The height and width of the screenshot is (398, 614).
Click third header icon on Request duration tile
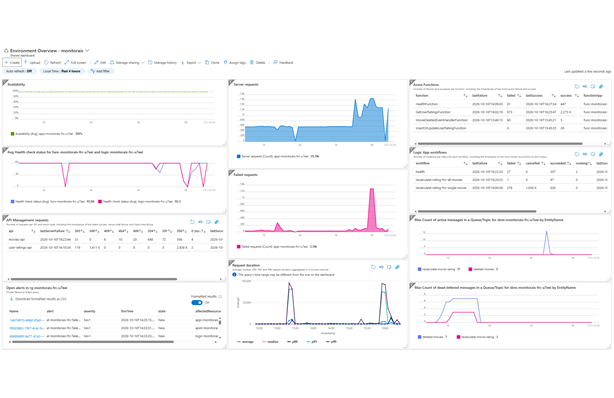[390, 267]
